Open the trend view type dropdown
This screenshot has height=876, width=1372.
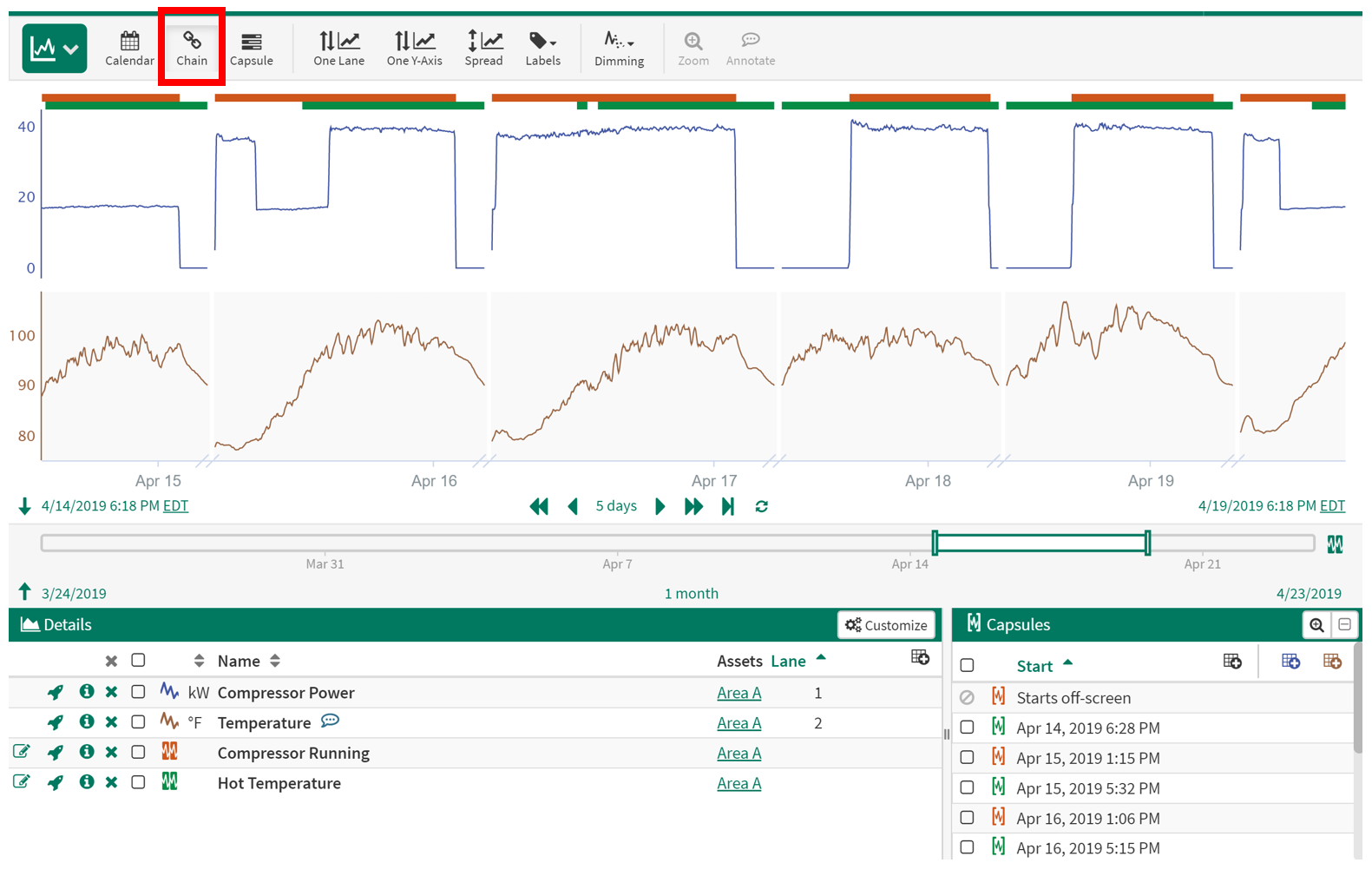click(x=54, y=49)
